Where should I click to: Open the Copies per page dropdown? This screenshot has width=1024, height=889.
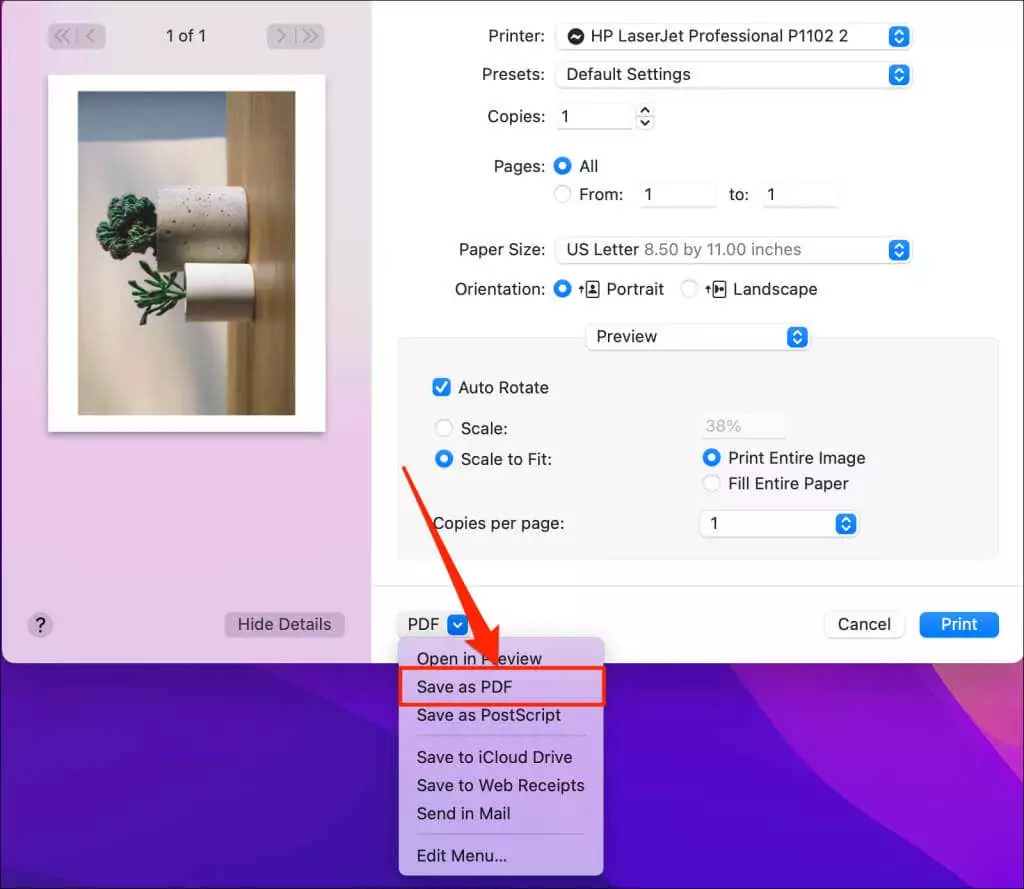pos(778,524)
